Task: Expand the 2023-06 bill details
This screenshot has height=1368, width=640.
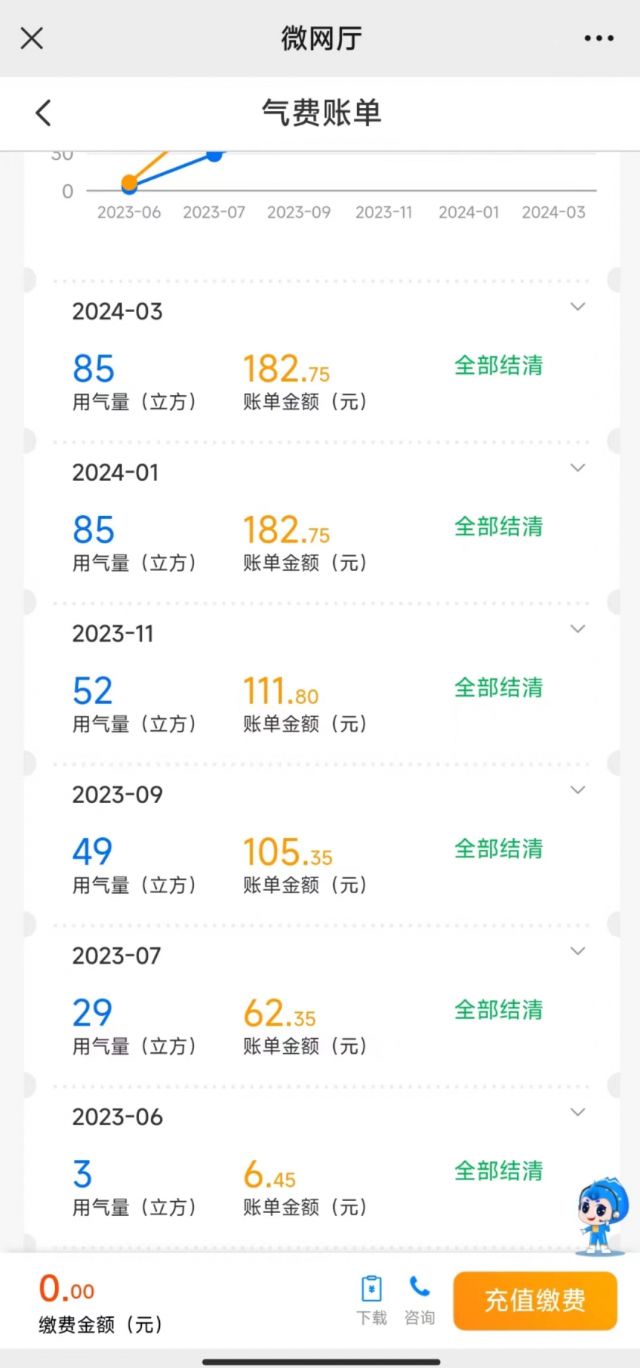Action: pyautogui.click(x=577, y=1112)
